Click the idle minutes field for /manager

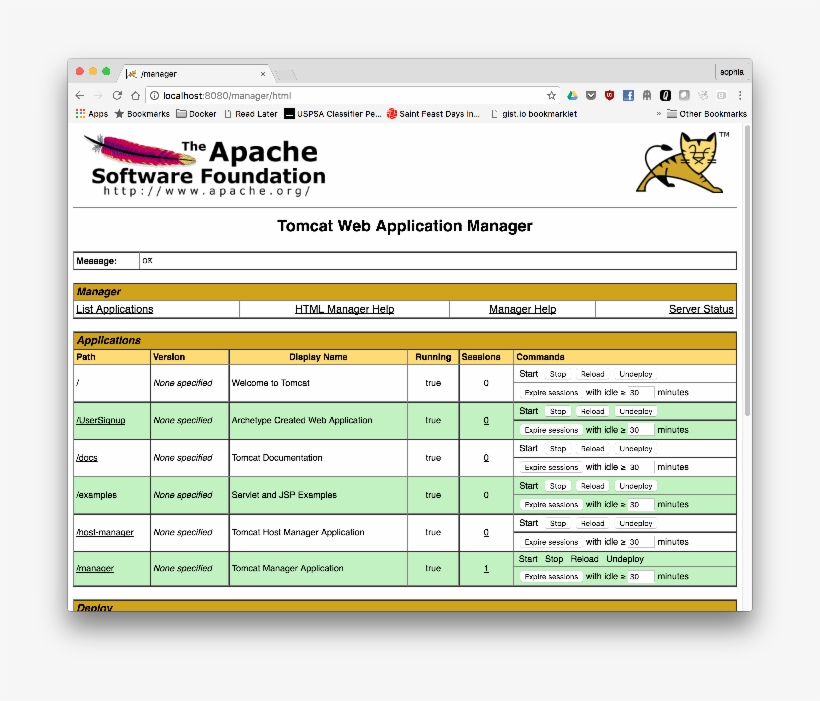[x=642, y=576]
